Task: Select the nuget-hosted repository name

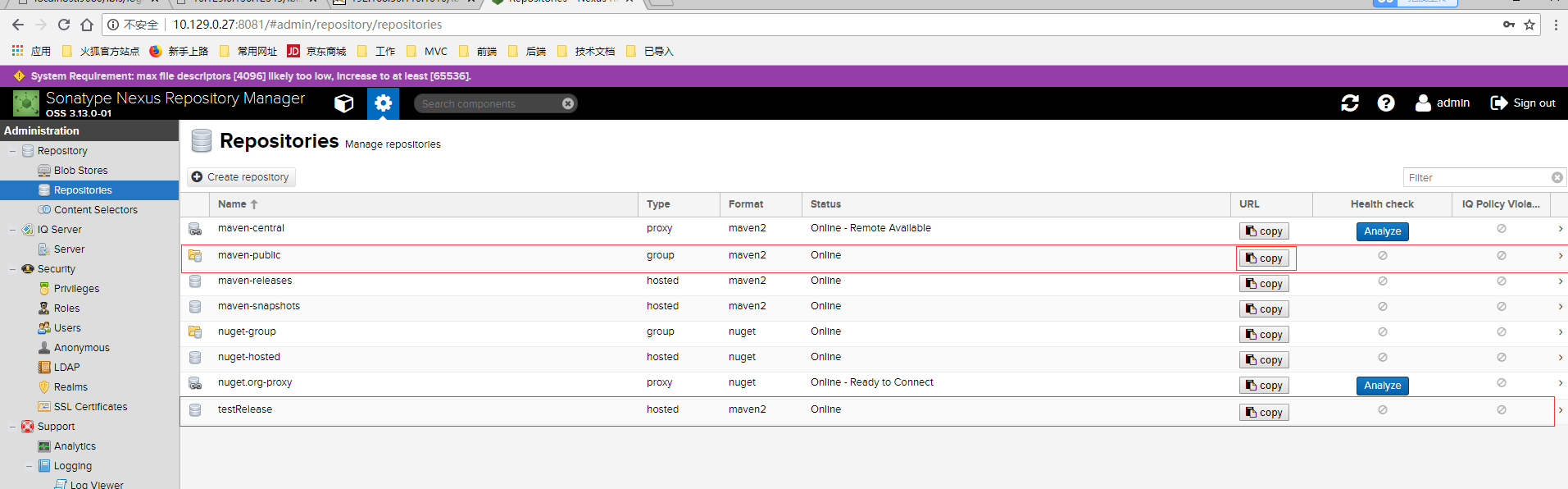Action: click(x=249, y=357)
